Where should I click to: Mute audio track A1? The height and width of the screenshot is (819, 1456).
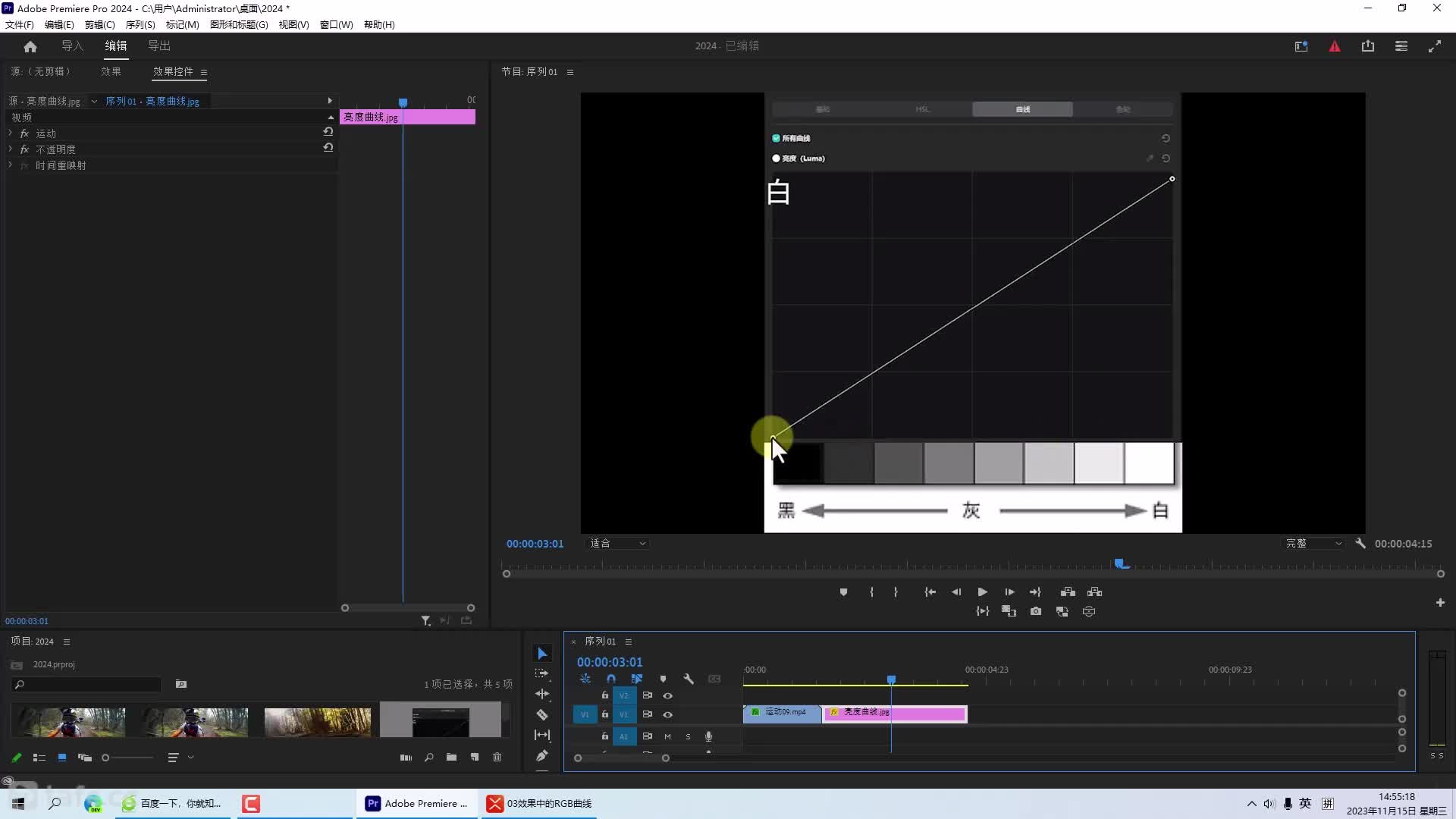(667, 736)
